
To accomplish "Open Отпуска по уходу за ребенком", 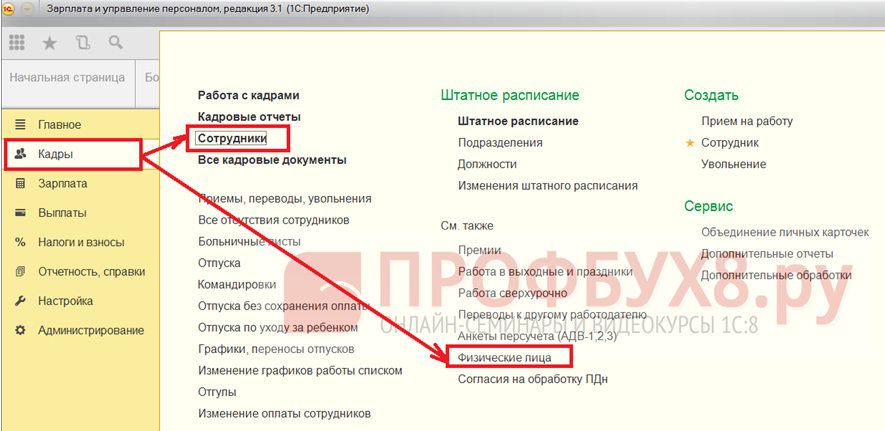I will point(278,327).
